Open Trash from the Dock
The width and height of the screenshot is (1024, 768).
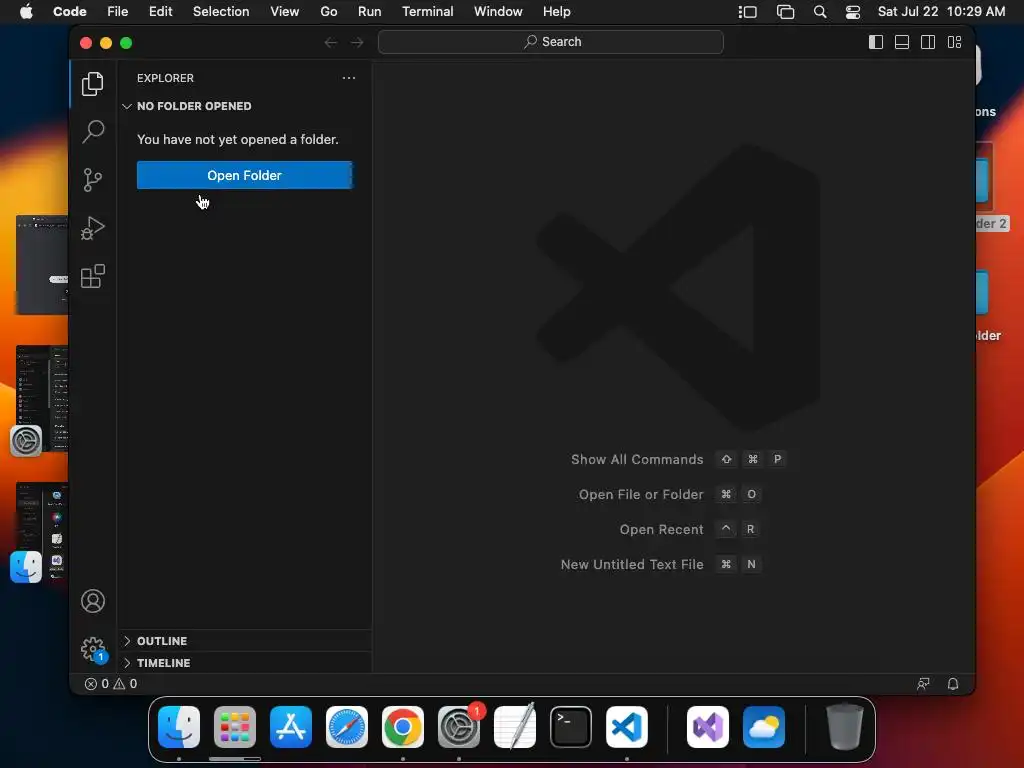click(x=845, y=726)
